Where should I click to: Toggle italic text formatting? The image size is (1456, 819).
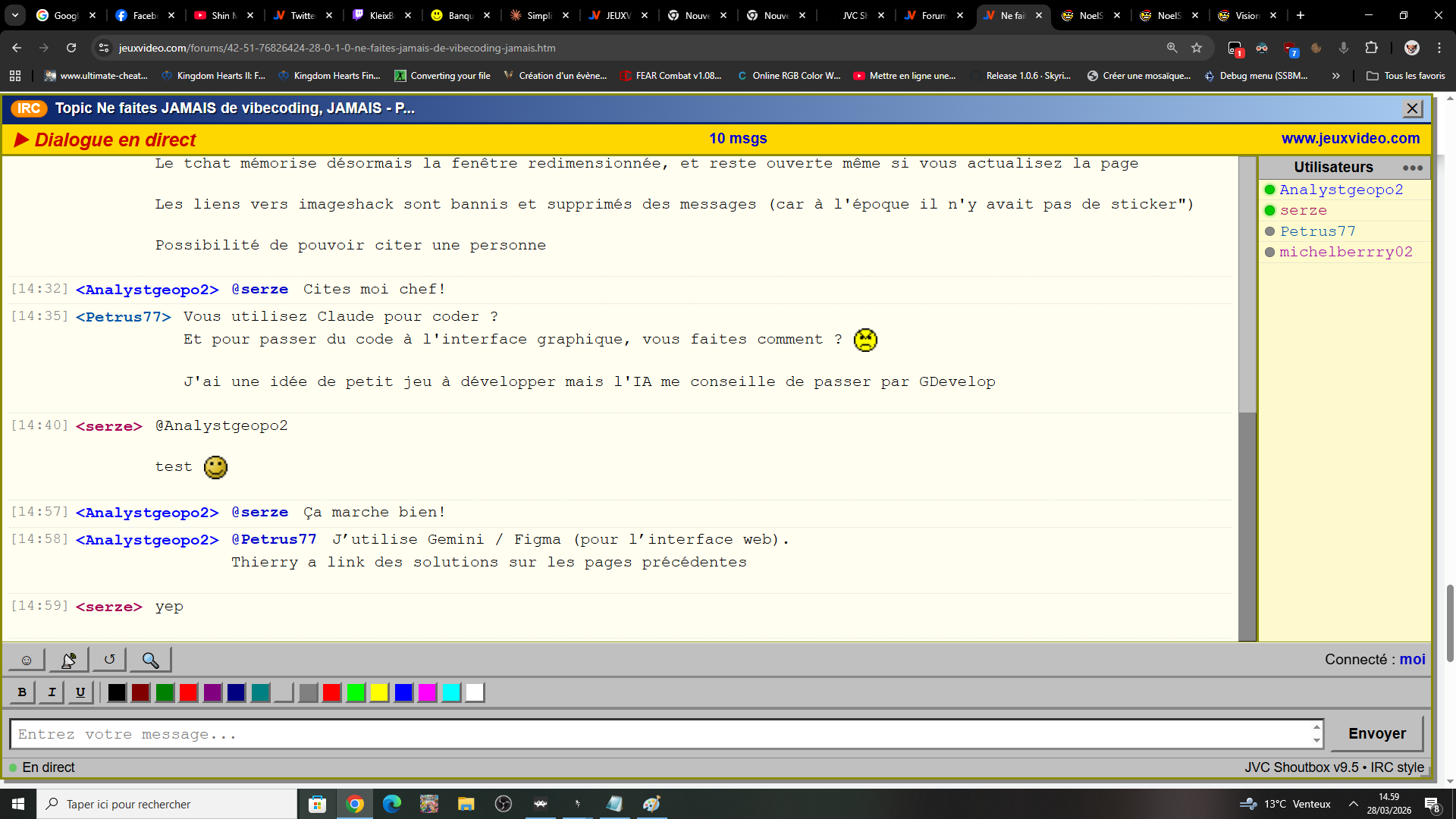click(x=52, y=692)
